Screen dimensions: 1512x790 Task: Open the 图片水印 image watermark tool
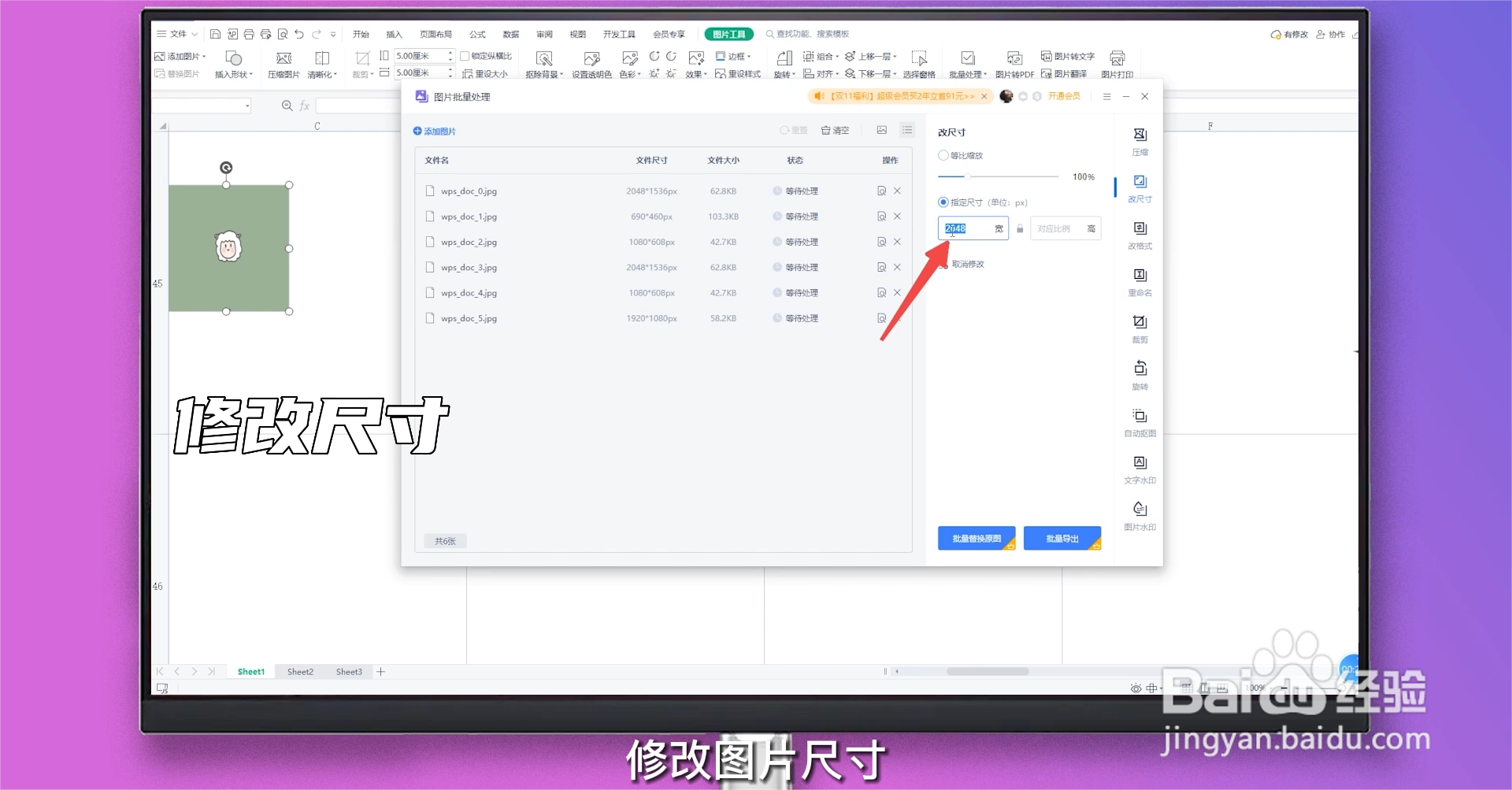pyautogui.click(x=1140, y=516)
